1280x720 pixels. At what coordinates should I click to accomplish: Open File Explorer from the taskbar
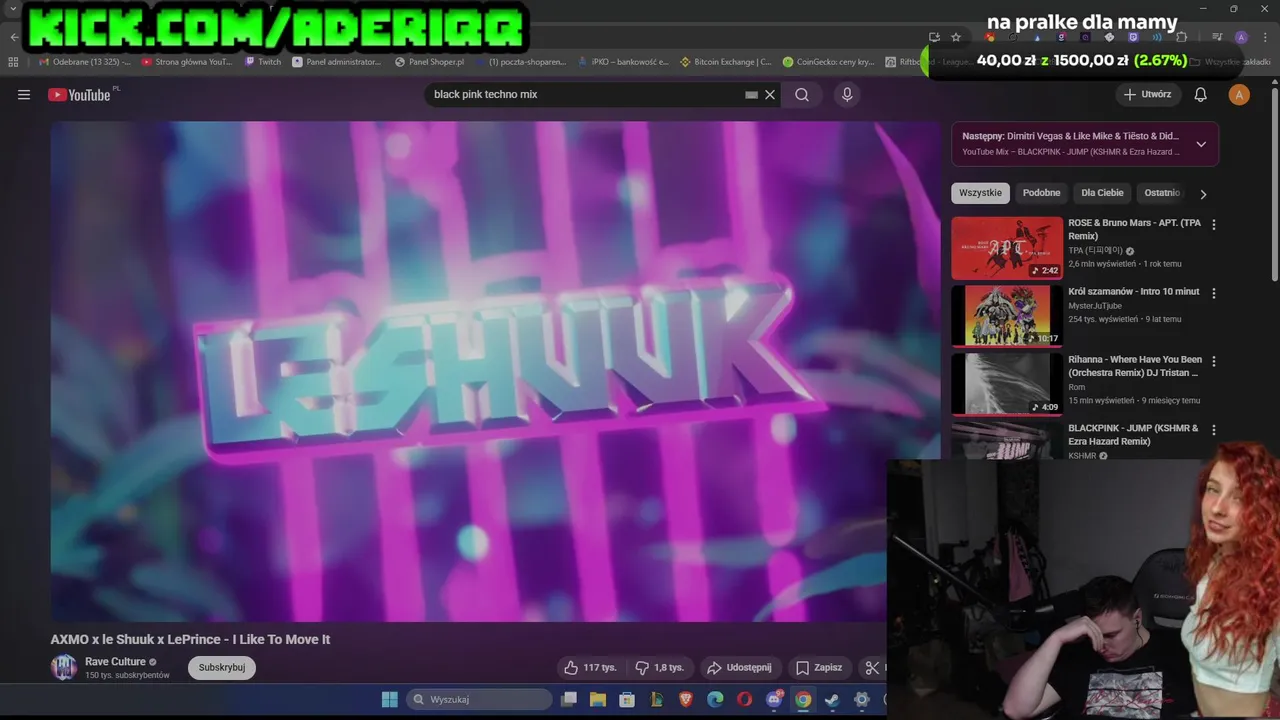pyautogui.click(x=598, y=699)
